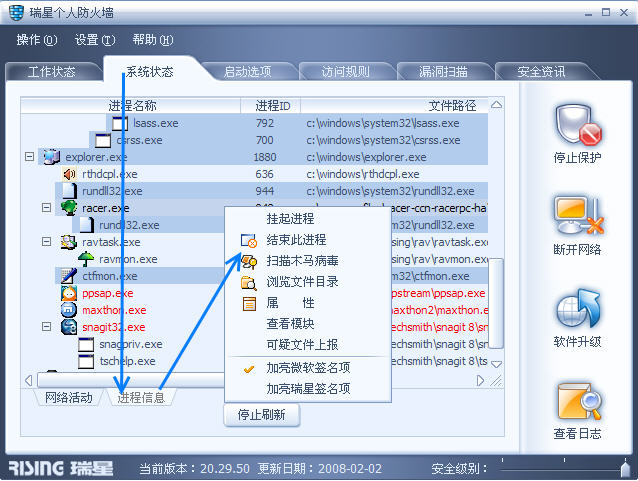The height and width of the screenshot is (481, 638).
Task: Choose 查看模块 from context menu
Action: (308, 324)
